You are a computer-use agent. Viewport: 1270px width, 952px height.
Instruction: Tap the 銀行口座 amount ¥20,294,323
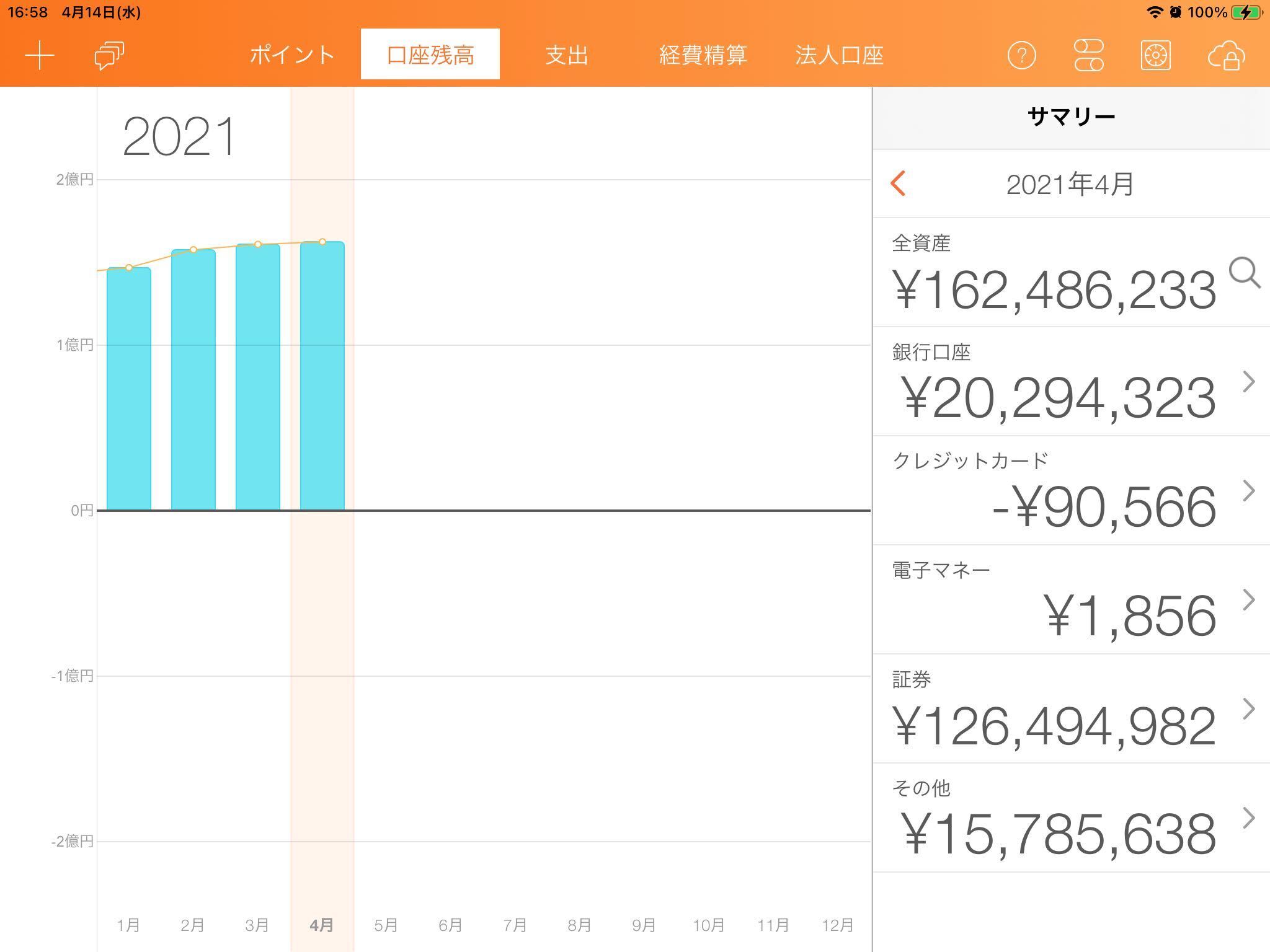coord(1058,399)
